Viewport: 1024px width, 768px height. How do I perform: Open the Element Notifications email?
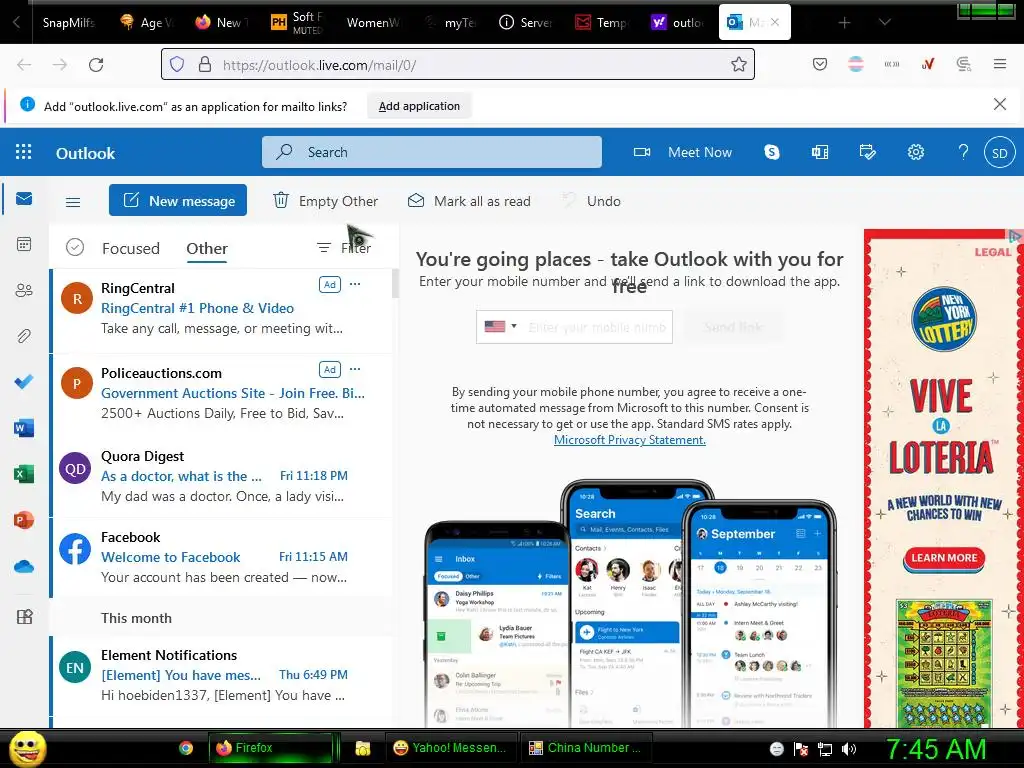[x=221, y=675]
